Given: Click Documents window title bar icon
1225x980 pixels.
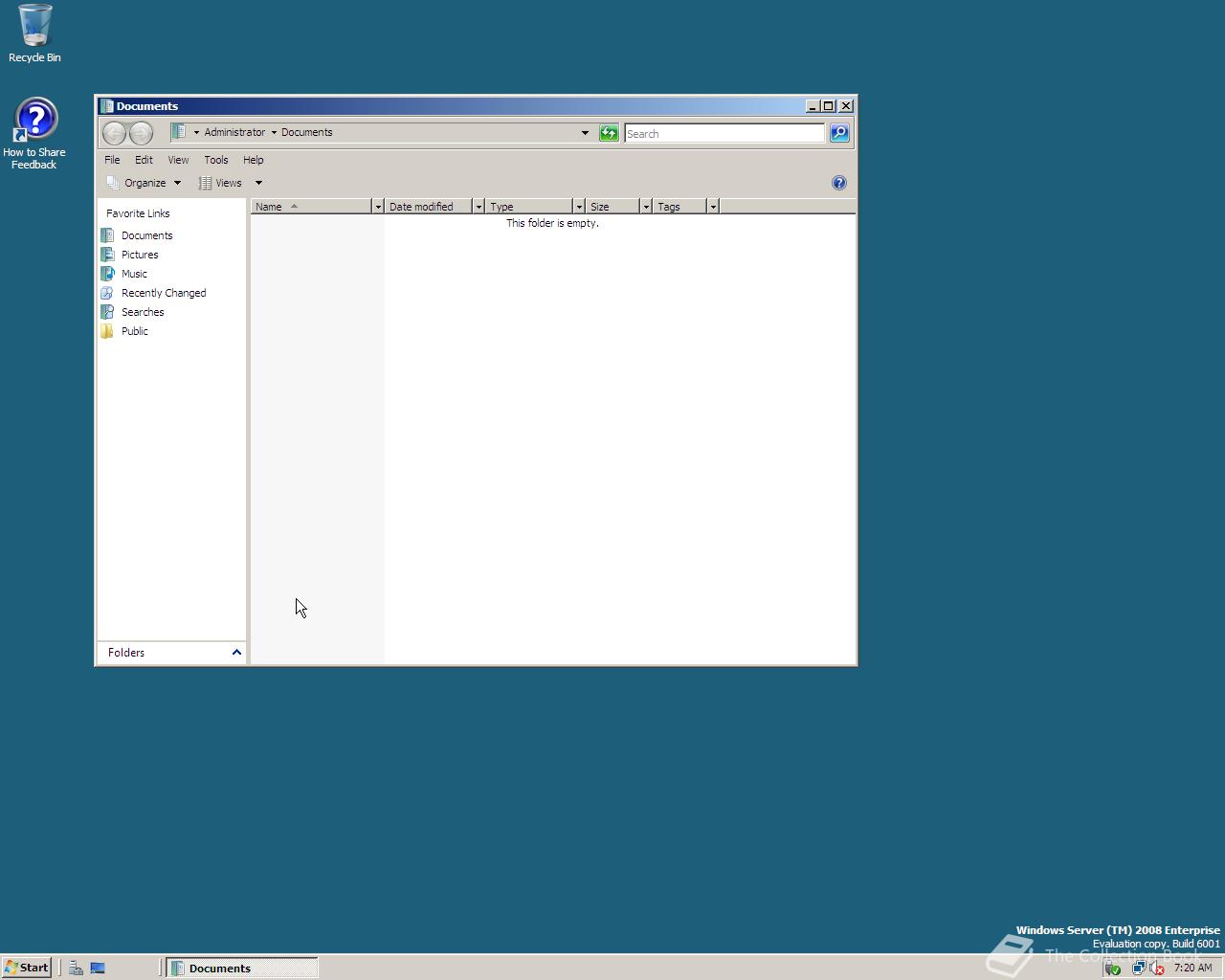Looking at the screenshot, I should point(107,106).
